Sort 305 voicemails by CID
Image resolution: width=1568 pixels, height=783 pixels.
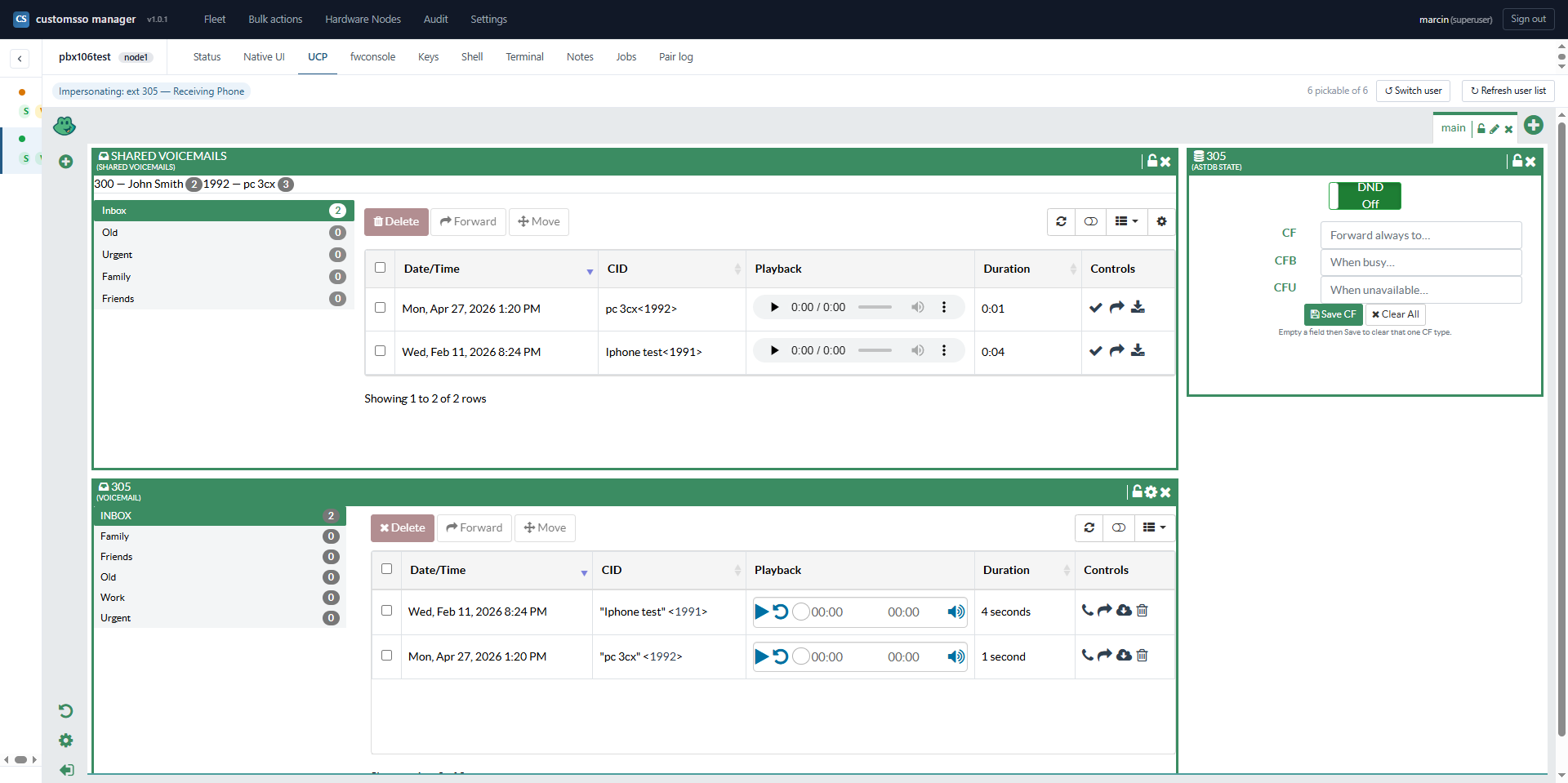tap(669, 570)
